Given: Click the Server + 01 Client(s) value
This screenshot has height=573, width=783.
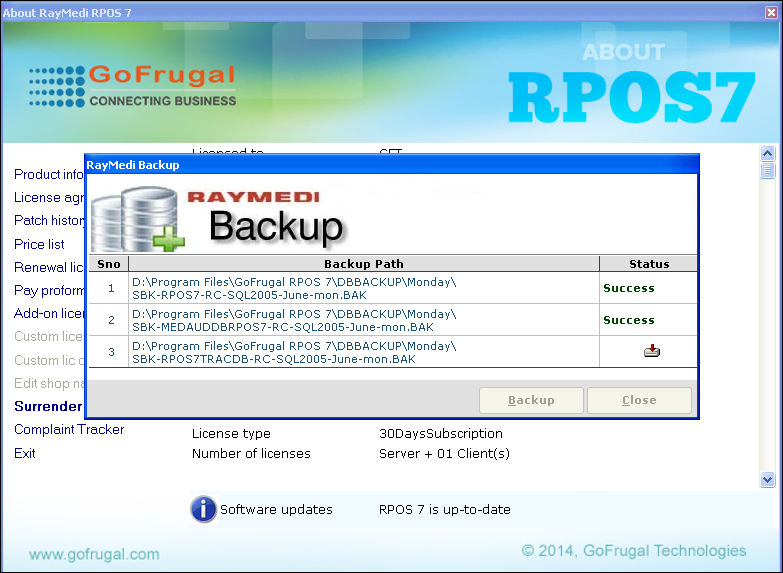Looking at the screenshot, I should [444, 454].
